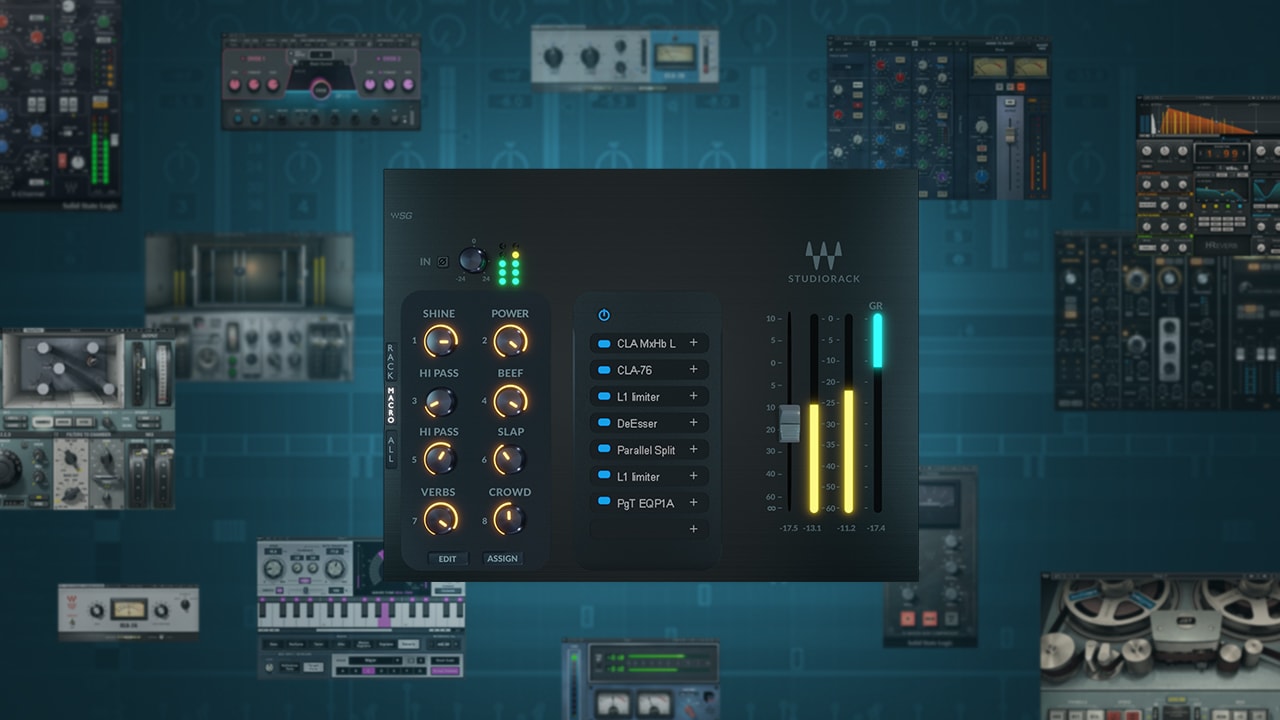Open the L1 limiter slot below CLA-76
The height and width of the screenshot is (720, 1280).
tap(649, 397)
